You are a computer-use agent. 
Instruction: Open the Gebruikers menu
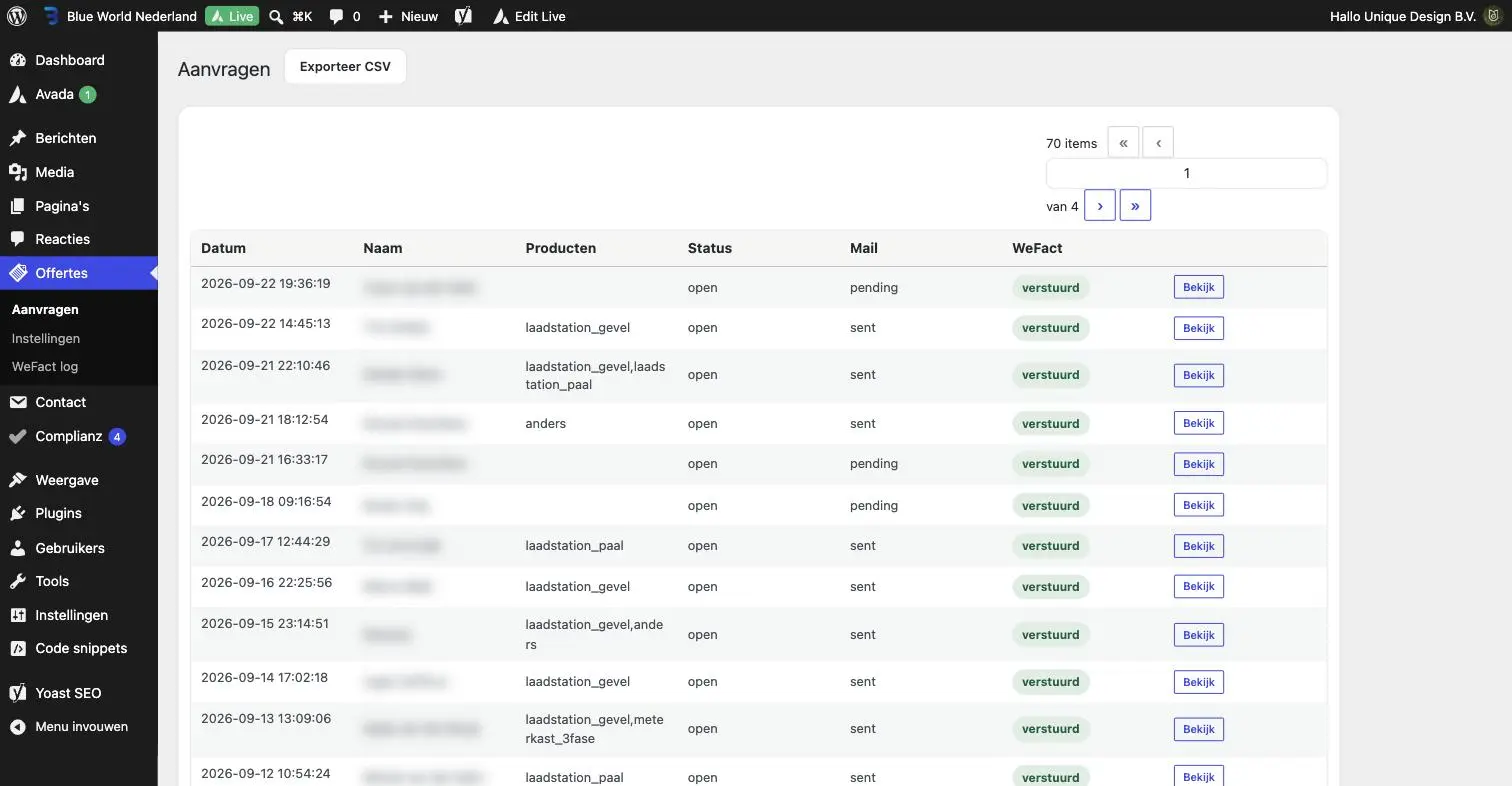click(x=79, y=548)
